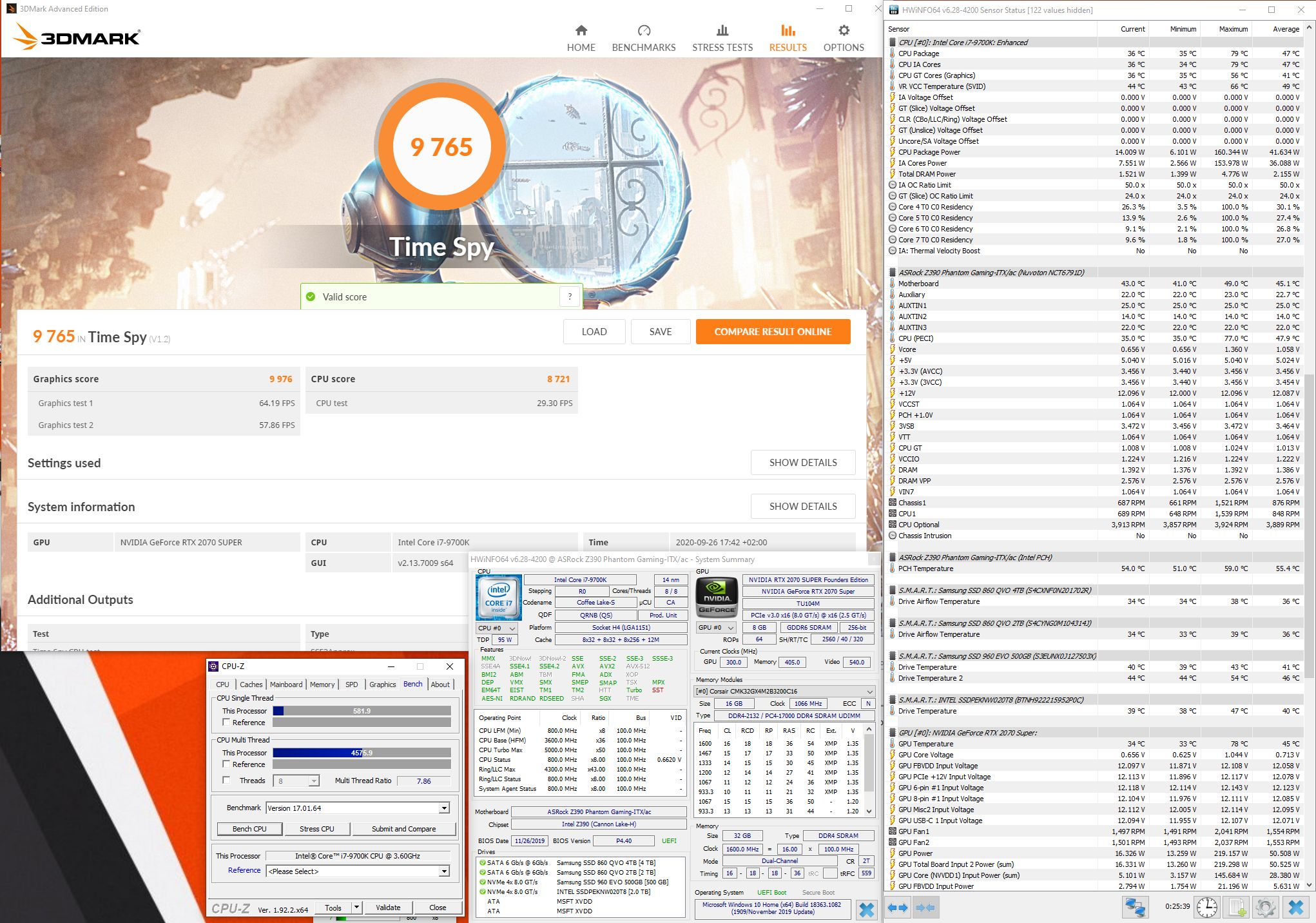The height and width of the screenshot is (923, 1316).
Task: Click the blue Reference link in CPU-Z
Action: tap(244, 870)
